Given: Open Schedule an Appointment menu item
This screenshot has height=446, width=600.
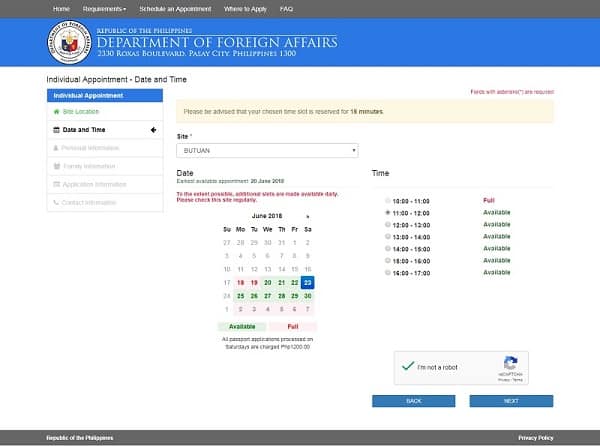Looking at the screenshot, I should 175,9.
